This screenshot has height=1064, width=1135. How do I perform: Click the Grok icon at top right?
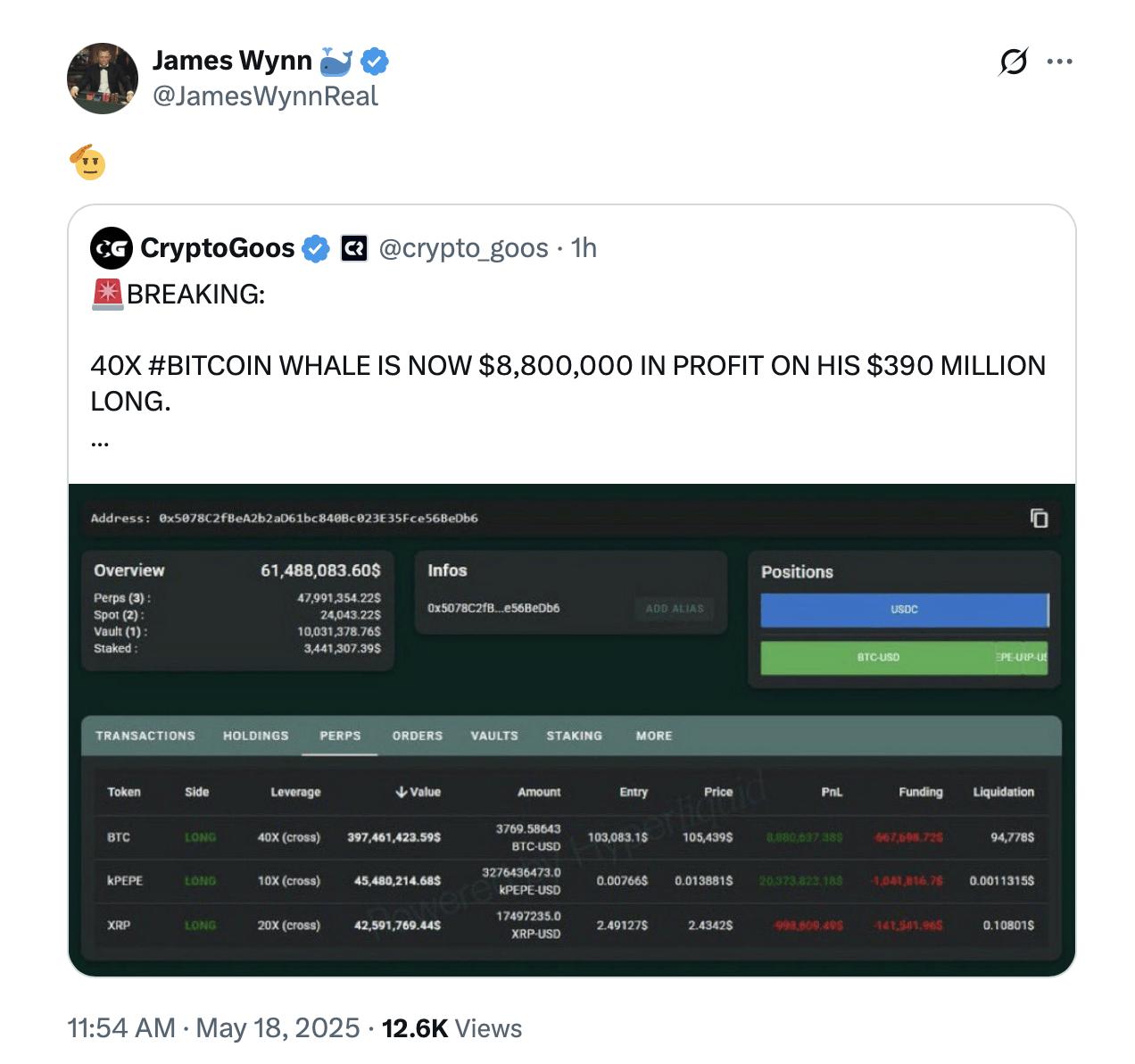tap(1013, 62)
